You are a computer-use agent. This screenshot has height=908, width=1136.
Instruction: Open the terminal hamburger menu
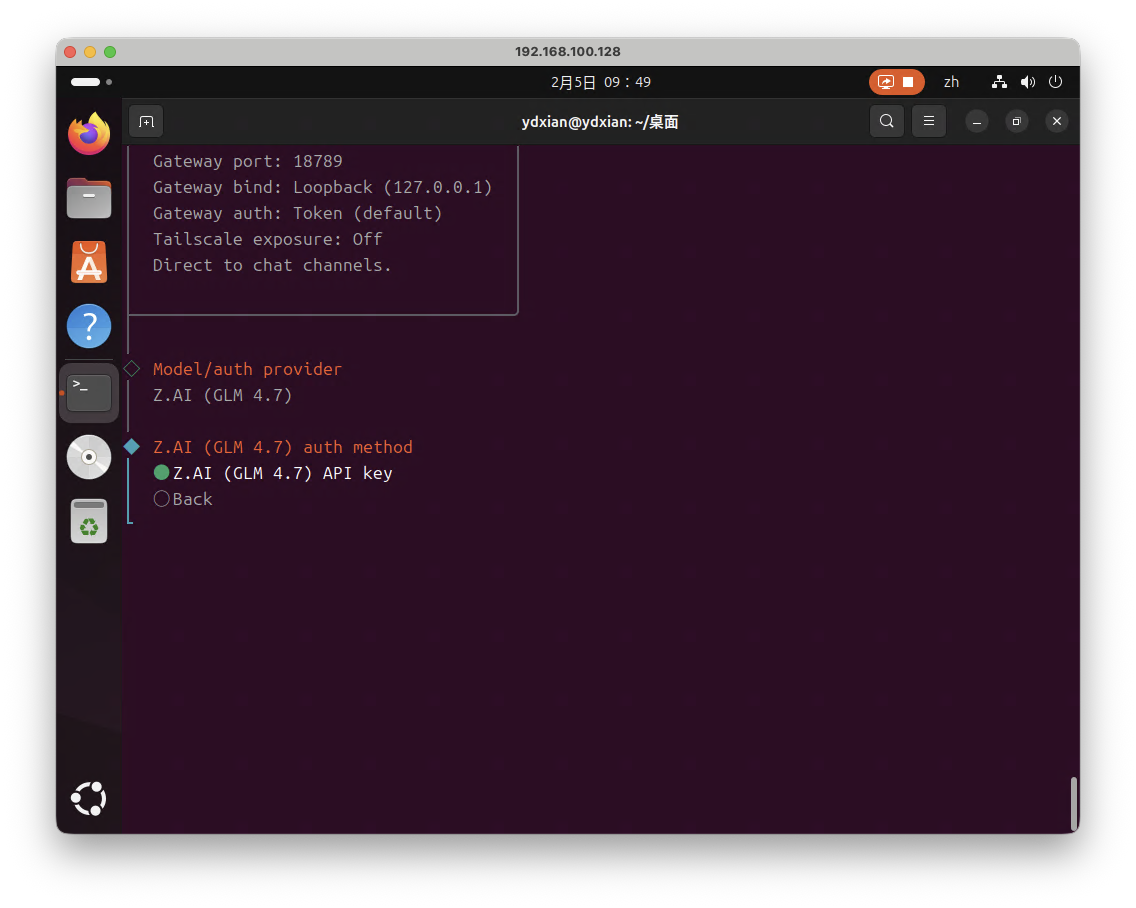click(928, 121)
